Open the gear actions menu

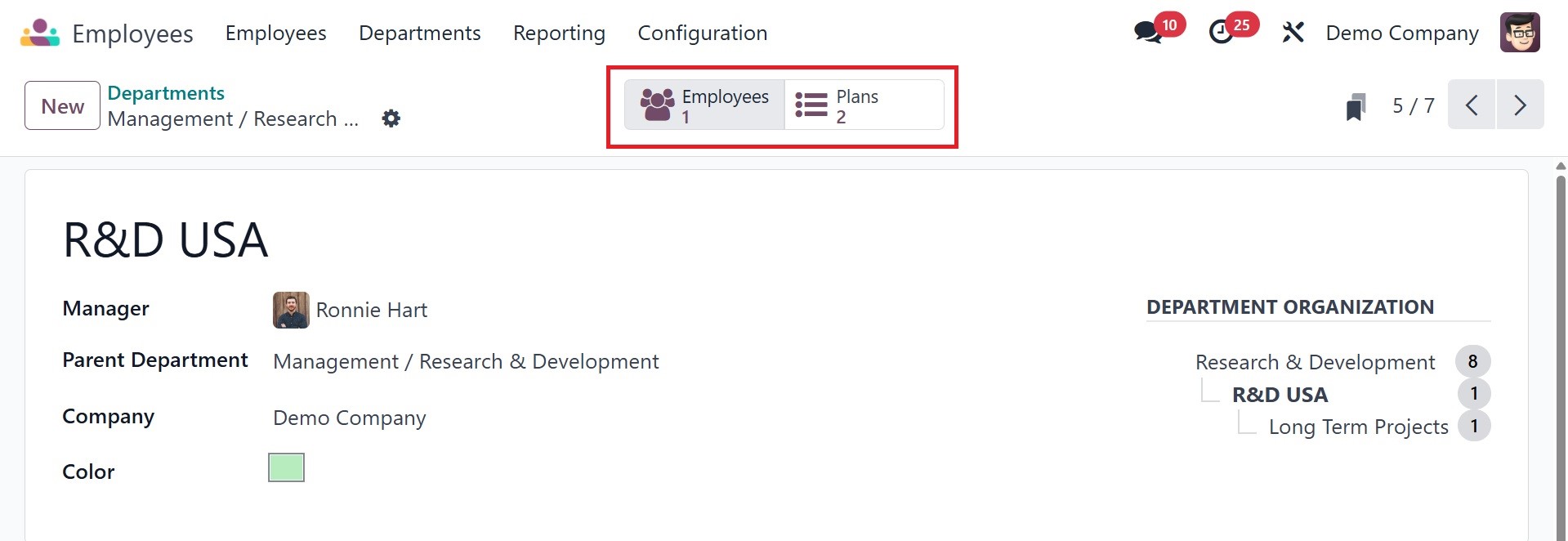pyautogui.click(x=391, y=118)
